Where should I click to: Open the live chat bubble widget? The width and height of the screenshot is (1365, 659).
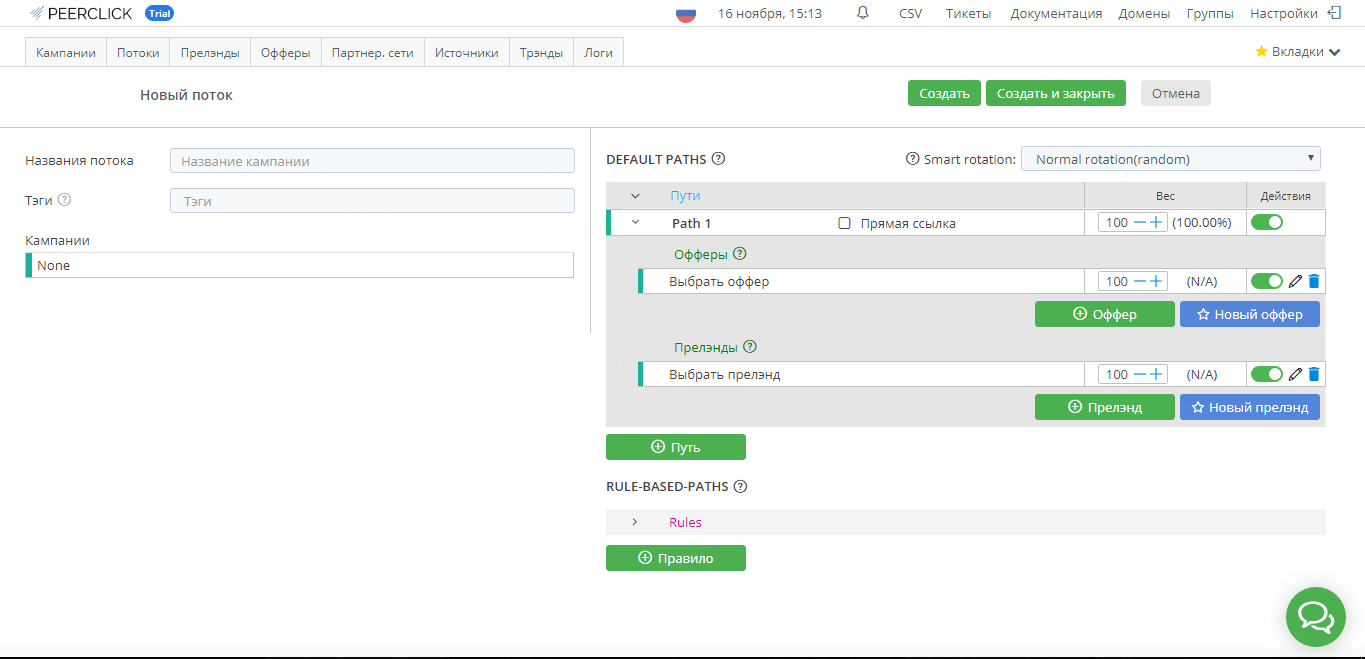(x=1314, y=616)
